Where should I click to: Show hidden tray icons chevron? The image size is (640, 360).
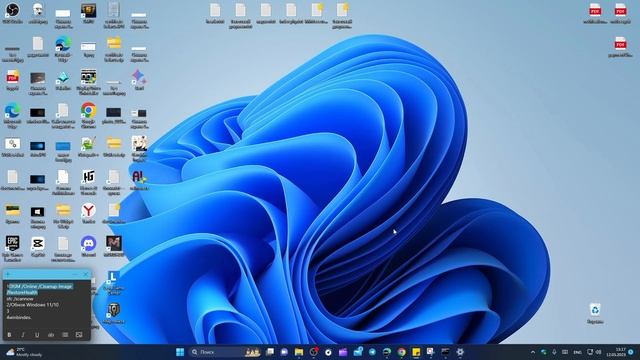pos(533,352)
